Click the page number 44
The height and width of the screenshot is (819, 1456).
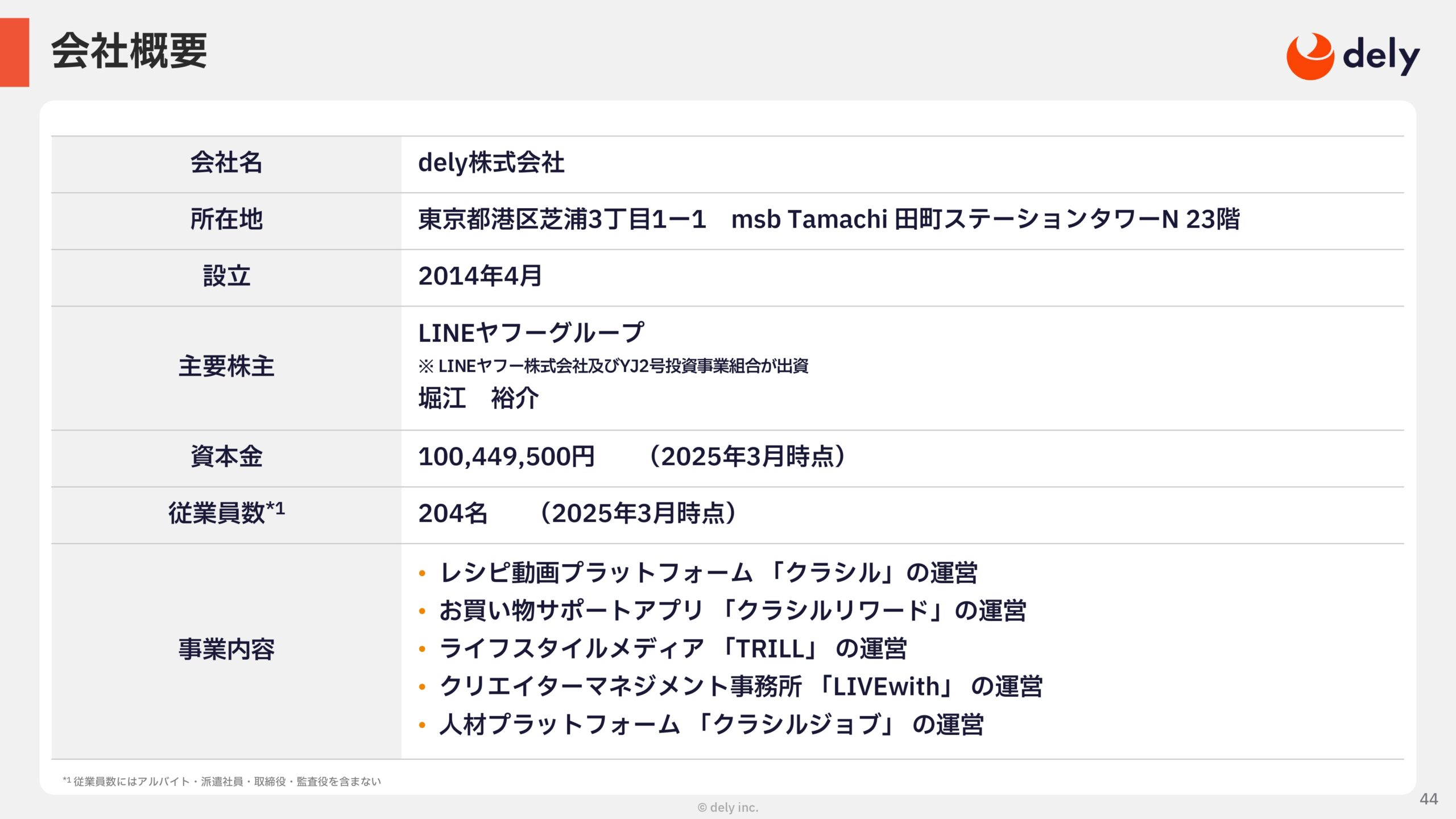click(1429, 799)
